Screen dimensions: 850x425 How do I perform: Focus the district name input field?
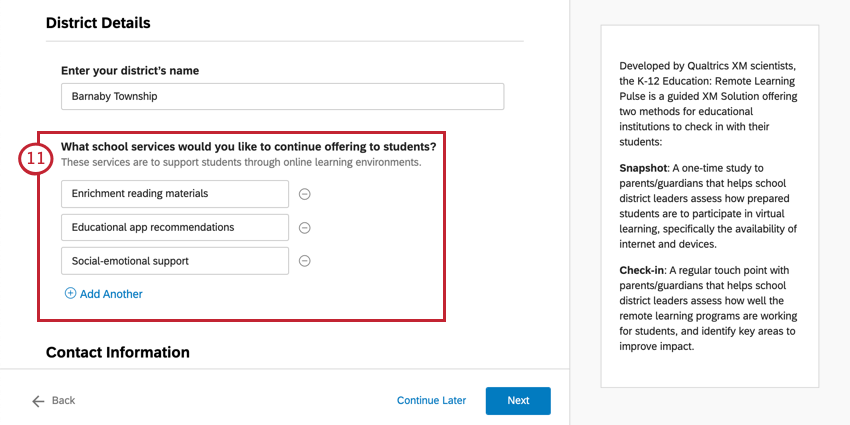pyautogui.click(x=282, y=97)
